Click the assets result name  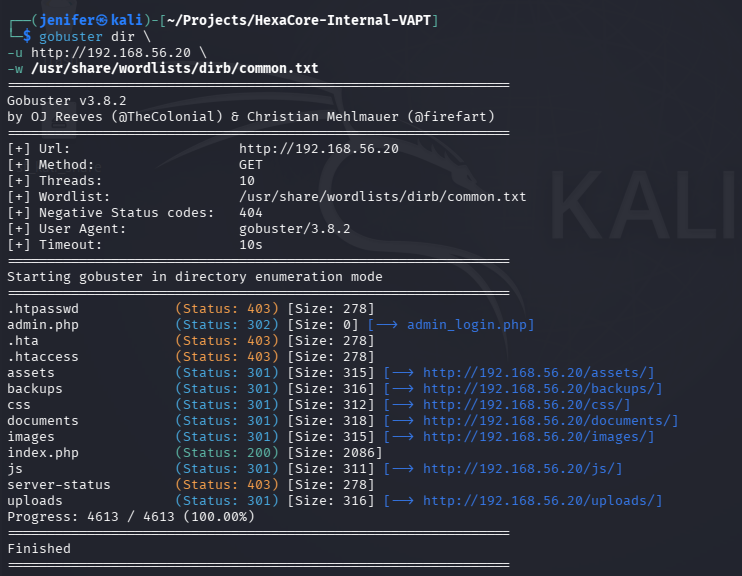[31, 372]
